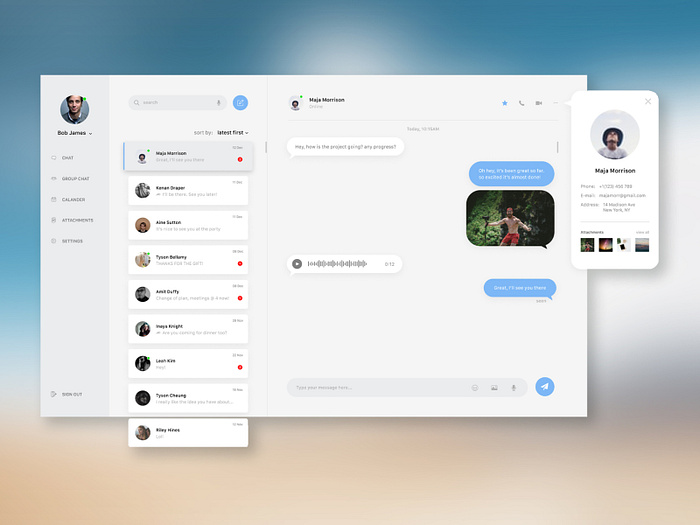Click the Settings icon in sidebar
The height and width of the screenshot is (525, 700).
[x=54, y=241]
